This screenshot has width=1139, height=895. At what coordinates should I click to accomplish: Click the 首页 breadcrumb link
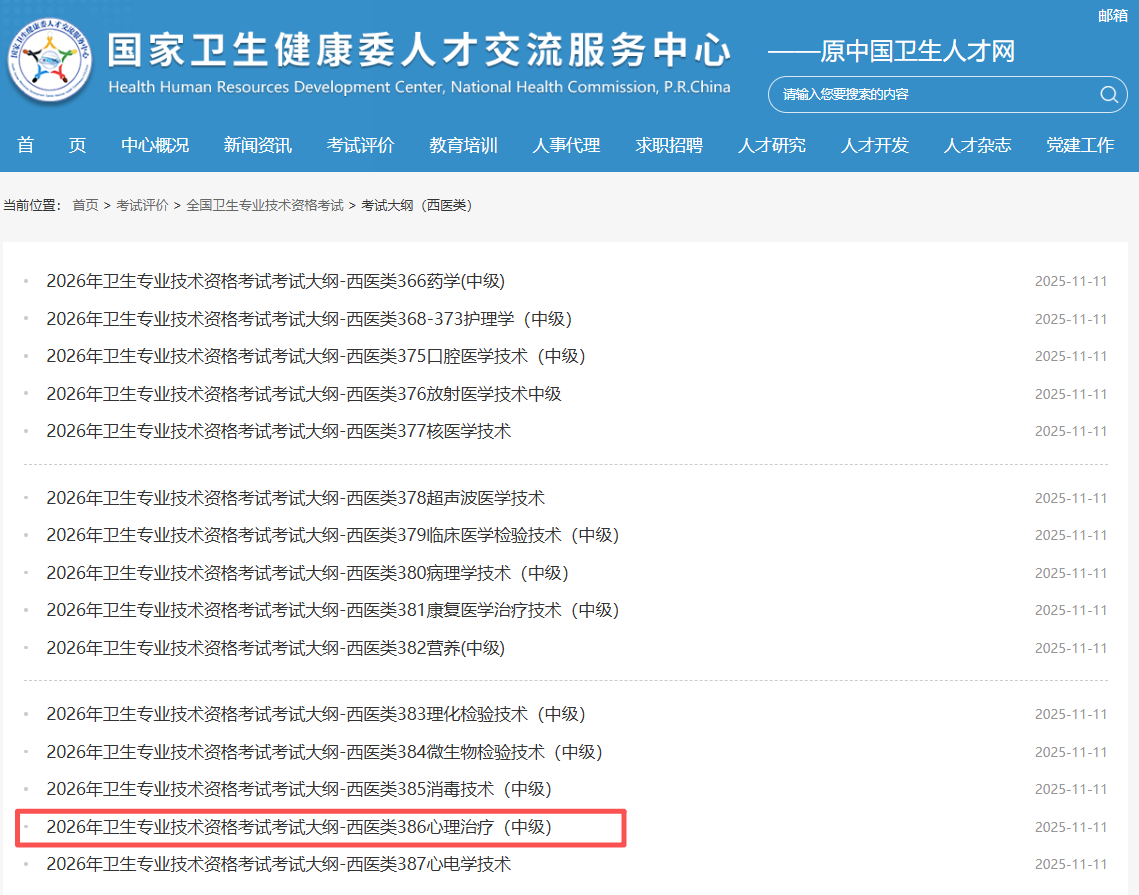pos(85,205)
